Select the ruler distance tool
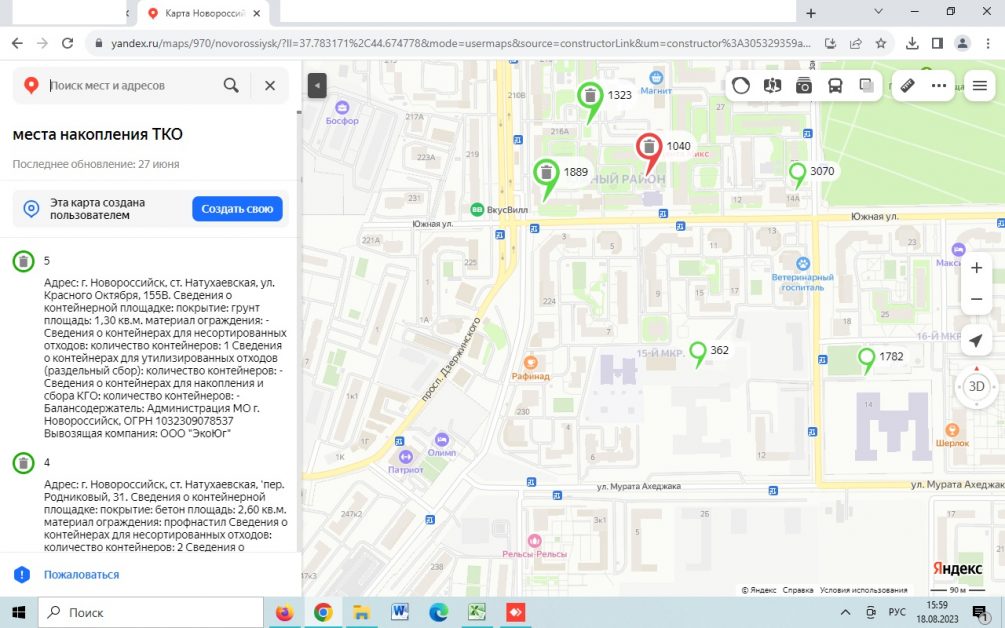This screenshot has height=628, width=1005. pos(908,86)
